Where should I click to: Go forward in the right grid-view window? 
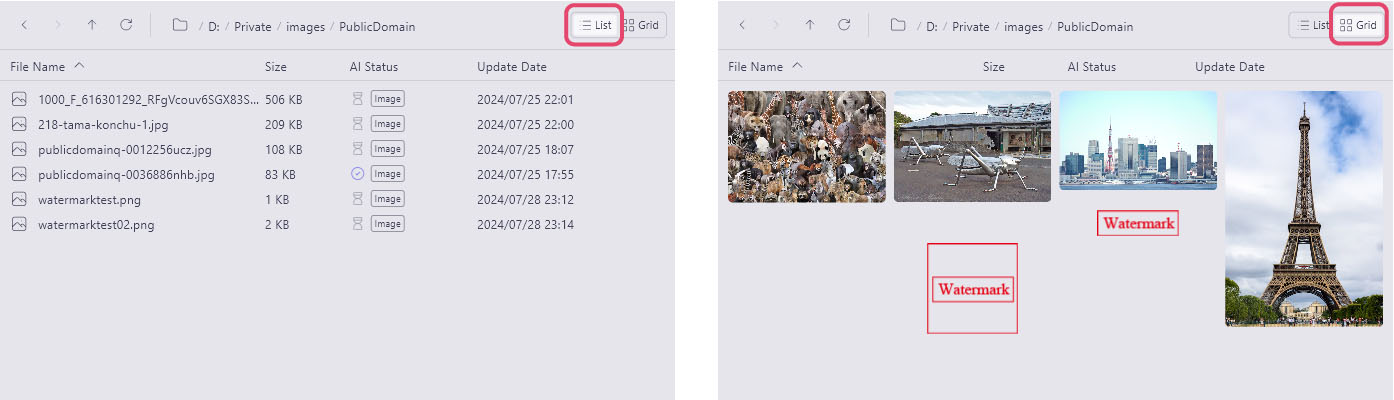pyautogui.click(x=776, y=25)
